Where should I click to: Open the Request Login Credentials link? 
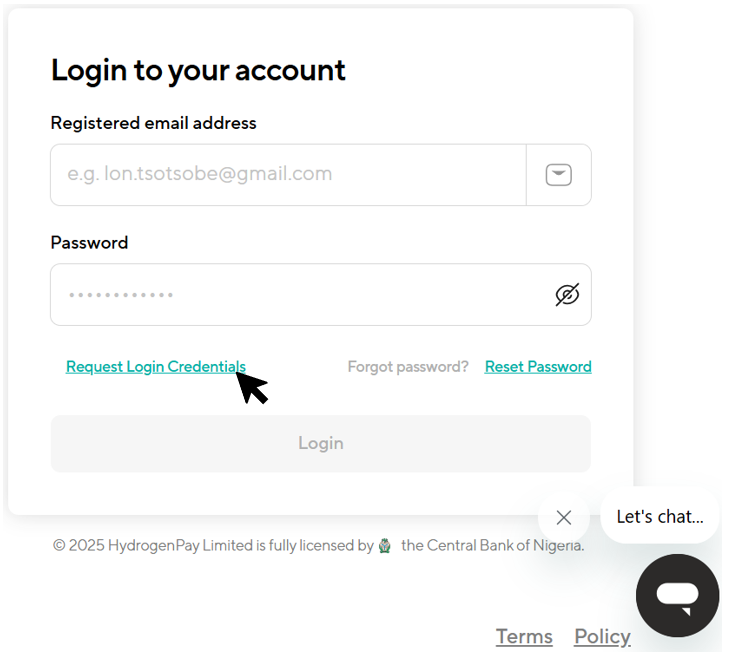pos(156,367)
